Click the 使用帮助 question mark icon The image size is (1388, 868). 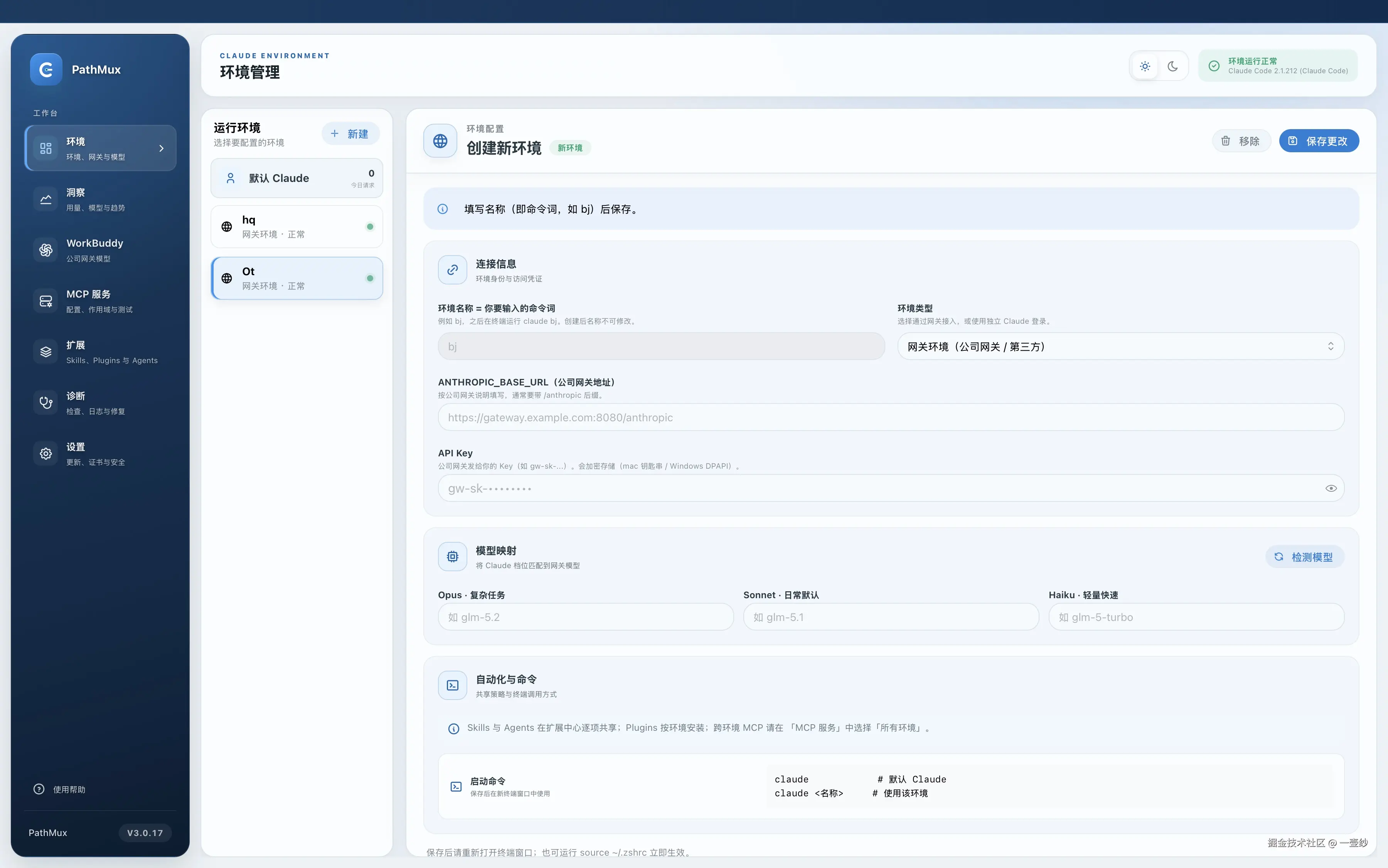point(39,789)
